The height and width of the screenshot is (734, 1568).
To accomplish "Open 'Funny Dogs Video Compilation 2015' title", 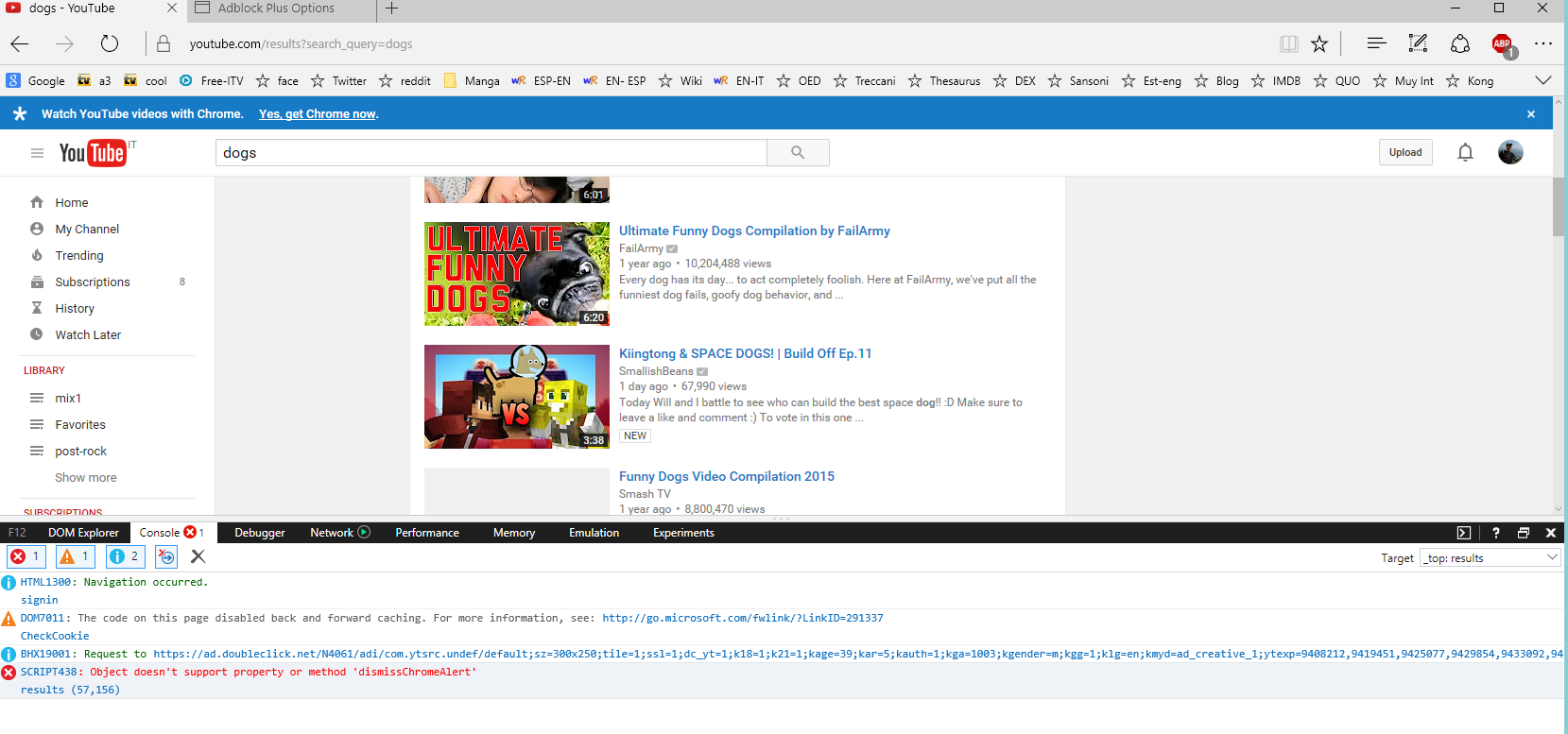I will (727, 476).
